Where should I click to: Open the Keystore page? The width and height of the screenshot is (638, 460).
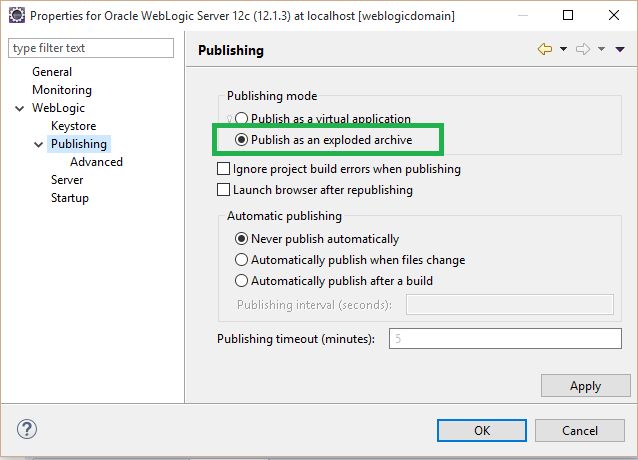click(74, 126)
